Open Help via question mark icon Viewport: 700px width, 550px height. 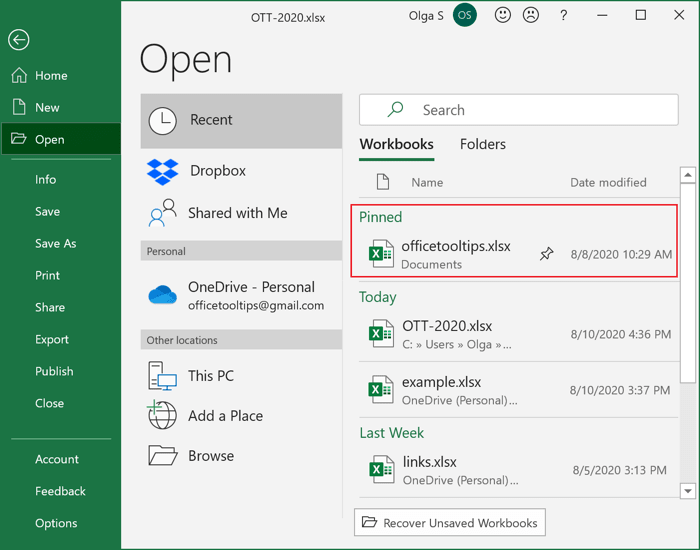[x=563, y=16]
